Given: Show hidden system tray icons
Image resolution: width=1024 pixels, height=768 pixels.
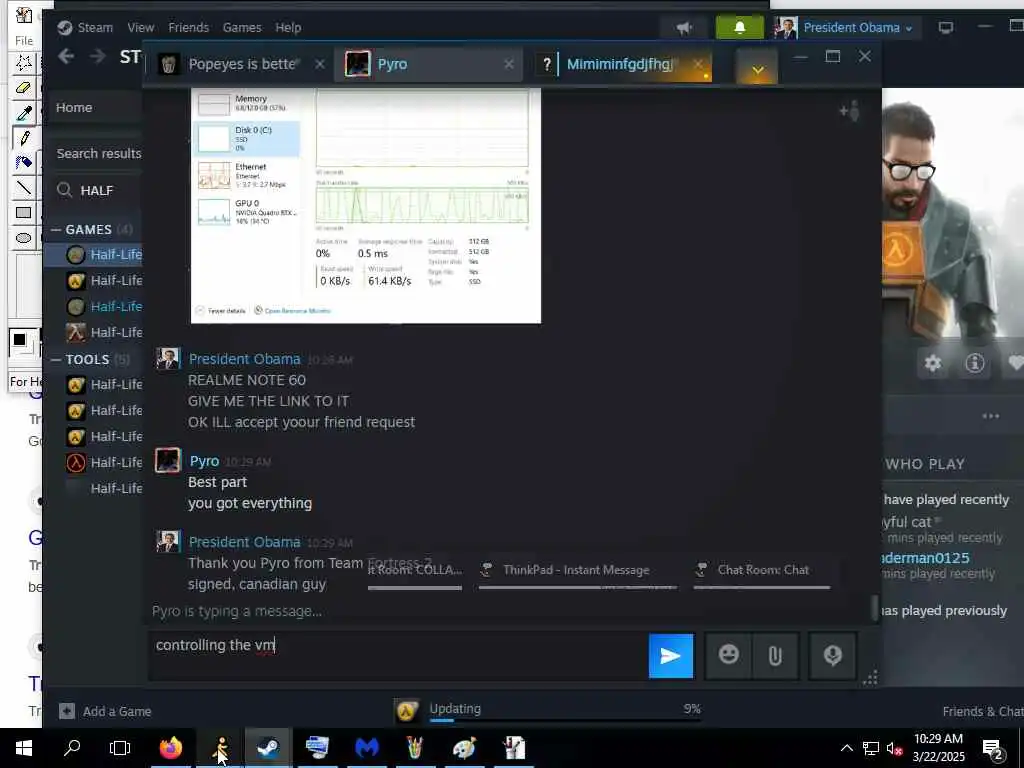Looking at the screenshot, I should tap(846, 748).
